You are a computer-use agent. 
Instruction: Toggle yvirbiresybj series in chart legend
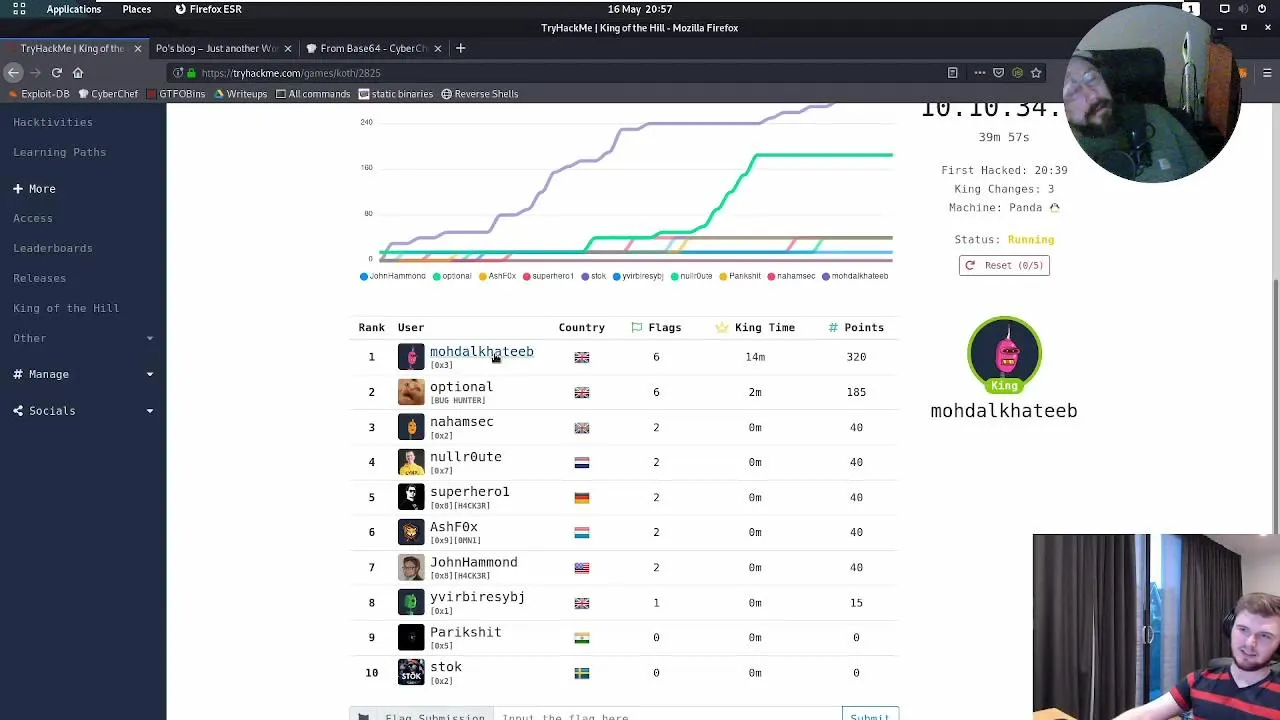[x=638, y=276]
